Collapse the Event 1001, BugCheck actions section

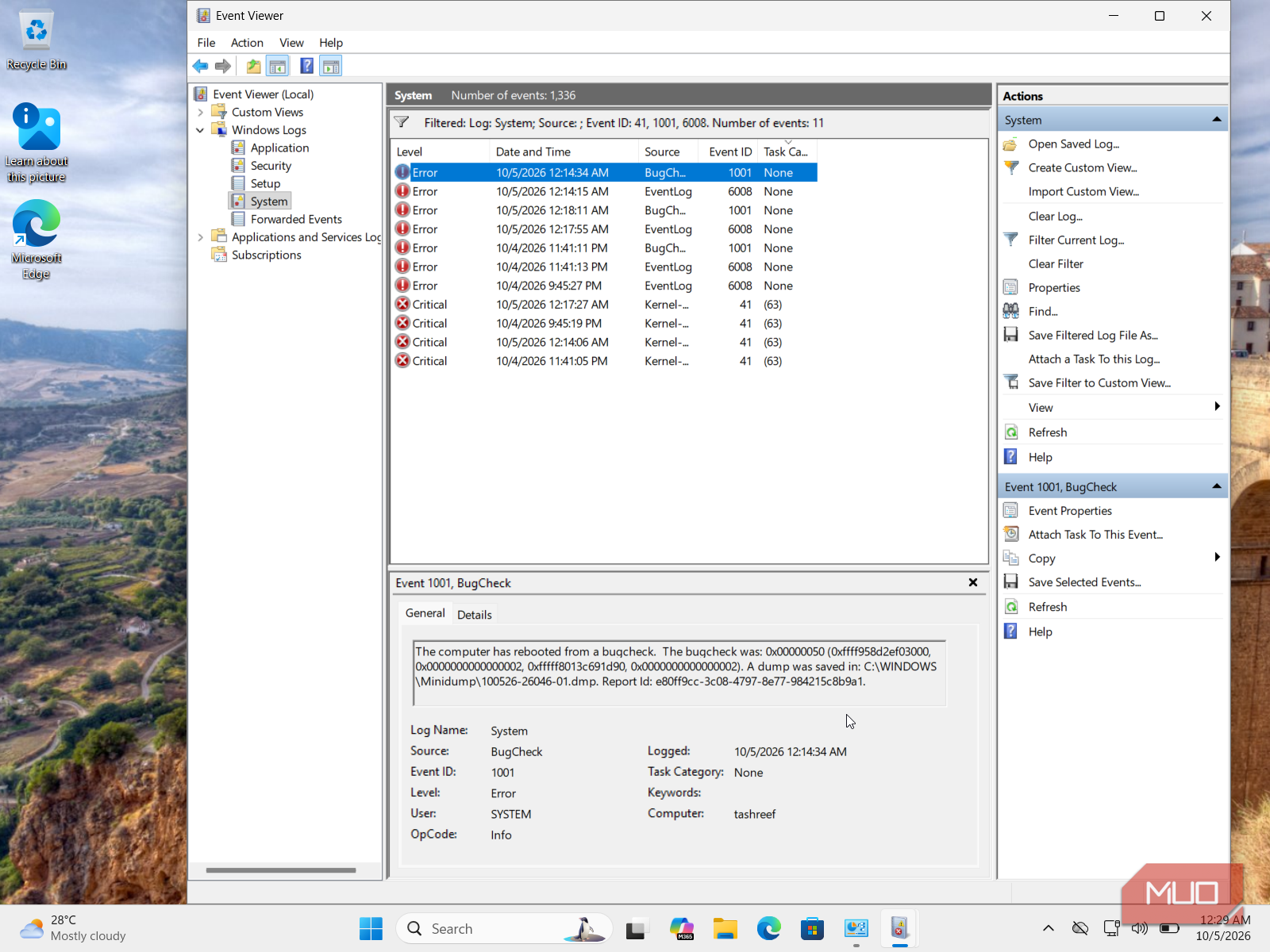[1217, 486]
